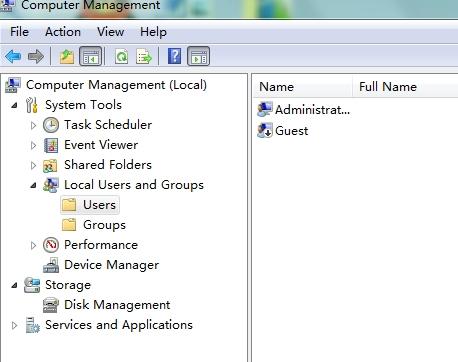Sort by the Full Name column header

point(405,87)
